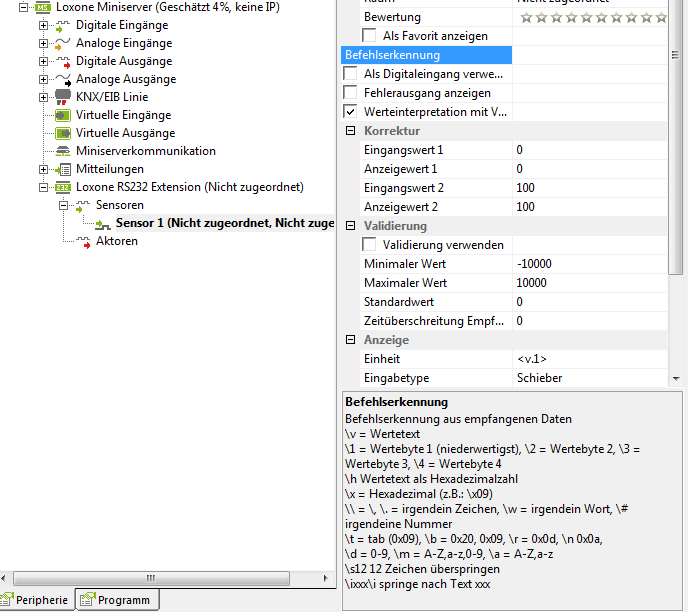
Task: Click the Aktoren icon
Action: click(x=83, y=242)
